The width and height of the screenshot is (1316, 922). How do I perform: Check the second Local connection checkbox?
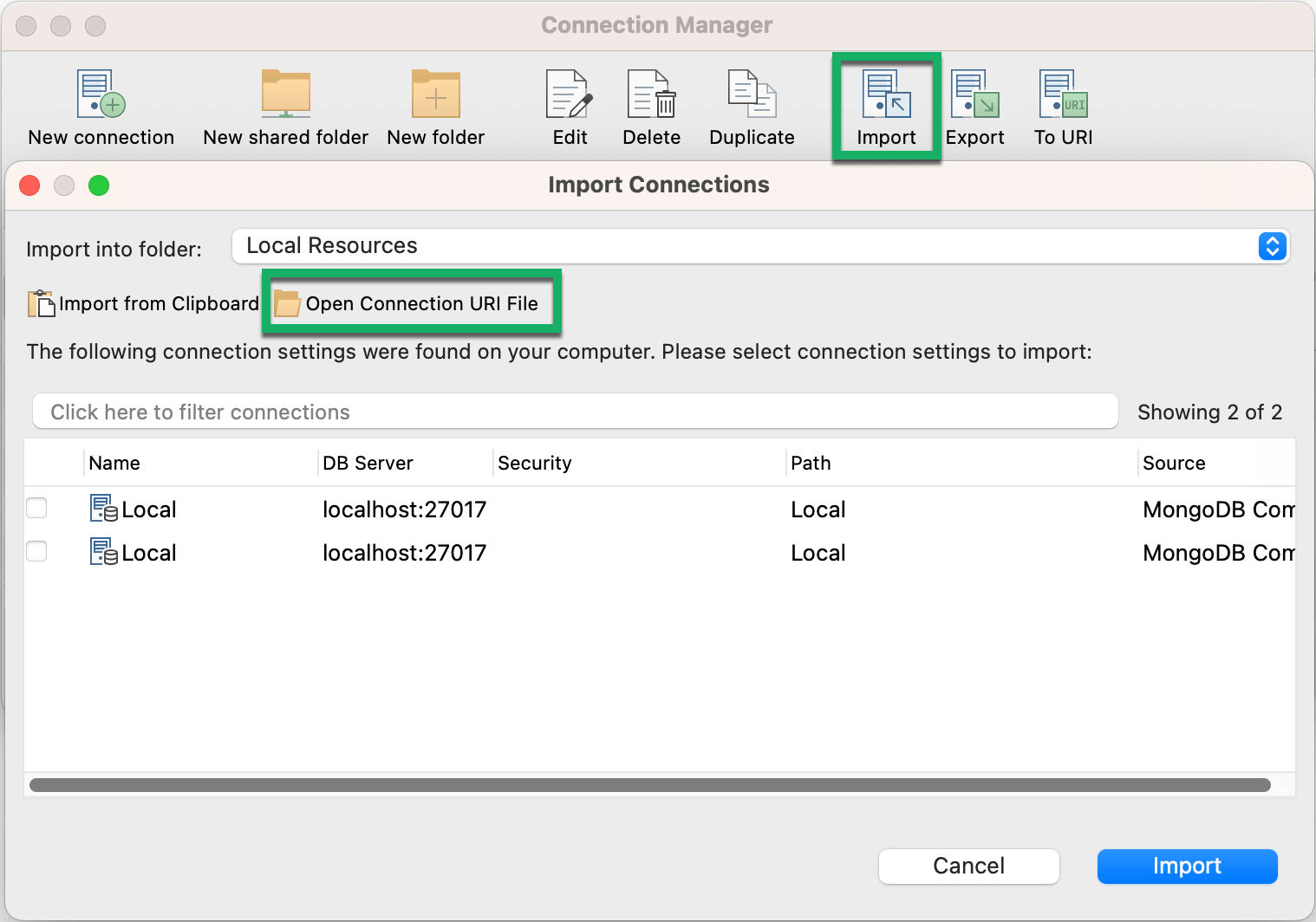point(36,552)
